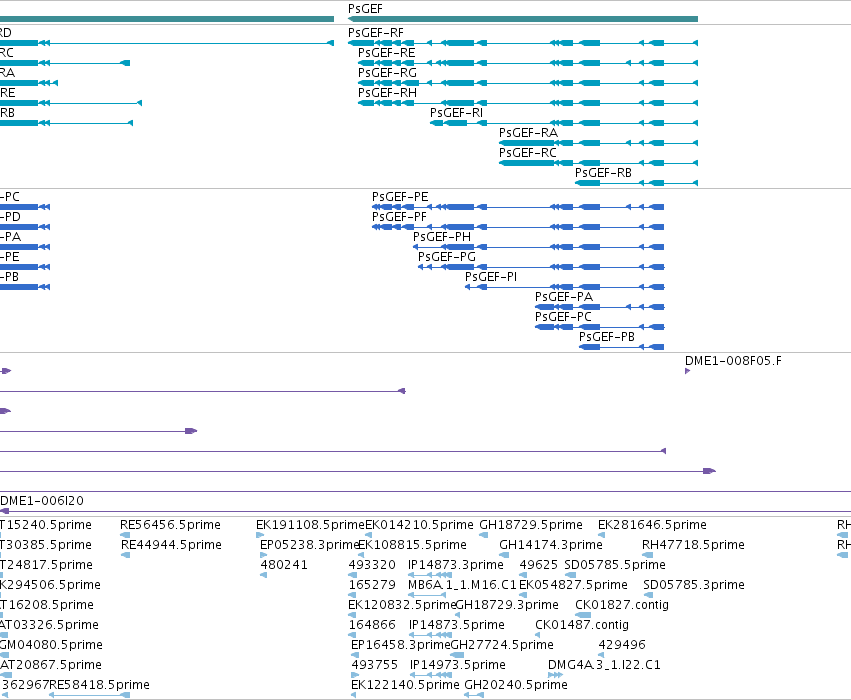Select the PsGEF gene label
The image size is (851, 700).
click(x=365, y=9)
